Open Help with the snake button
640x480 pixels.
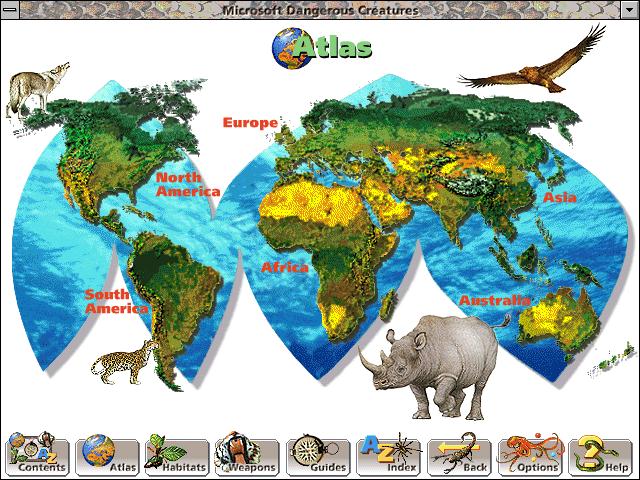pos(600,455)
